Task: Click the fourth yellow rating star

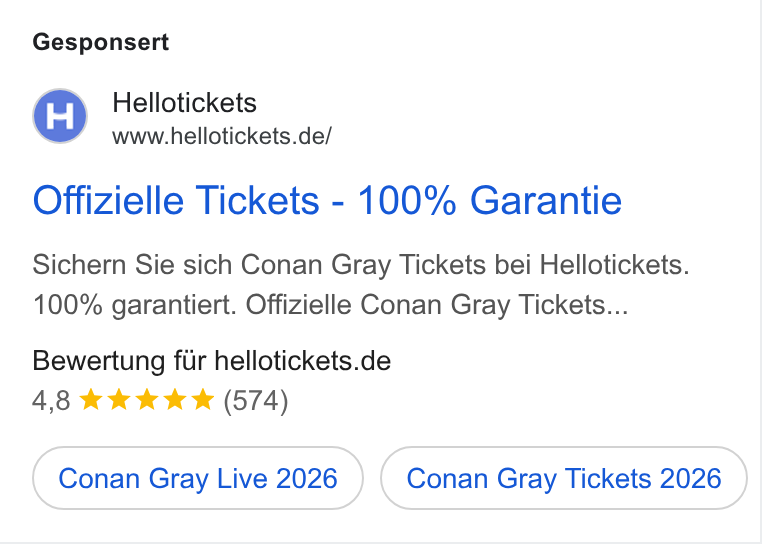Action: click(174, 400)
